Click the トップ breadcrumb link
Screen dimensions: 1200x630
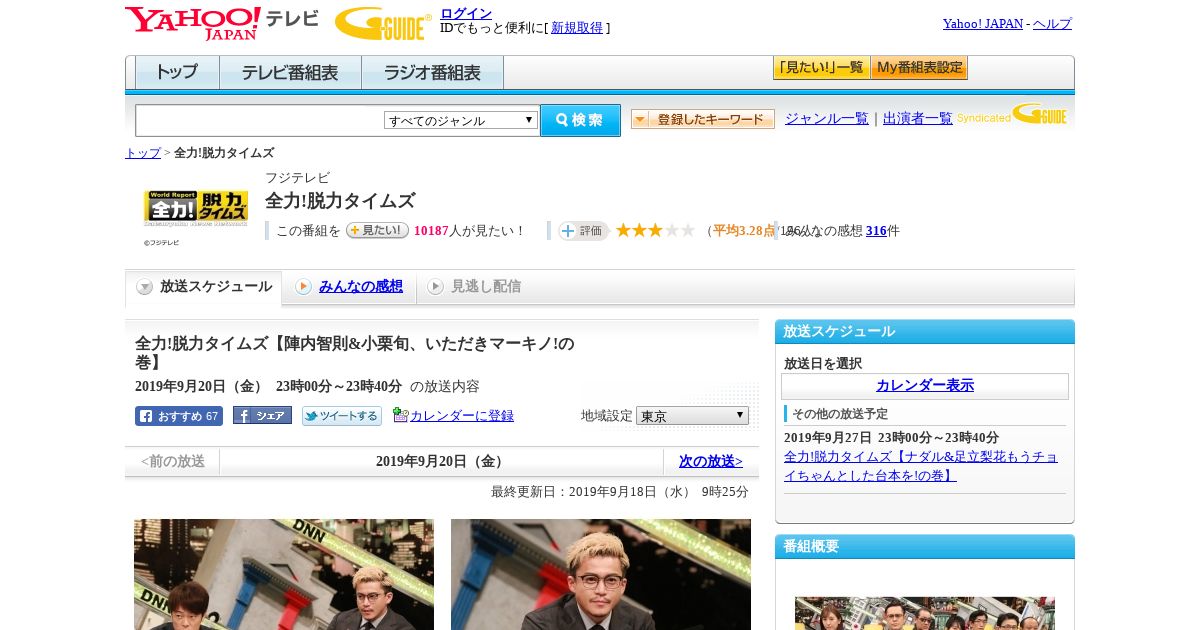(x=143, y=153)
